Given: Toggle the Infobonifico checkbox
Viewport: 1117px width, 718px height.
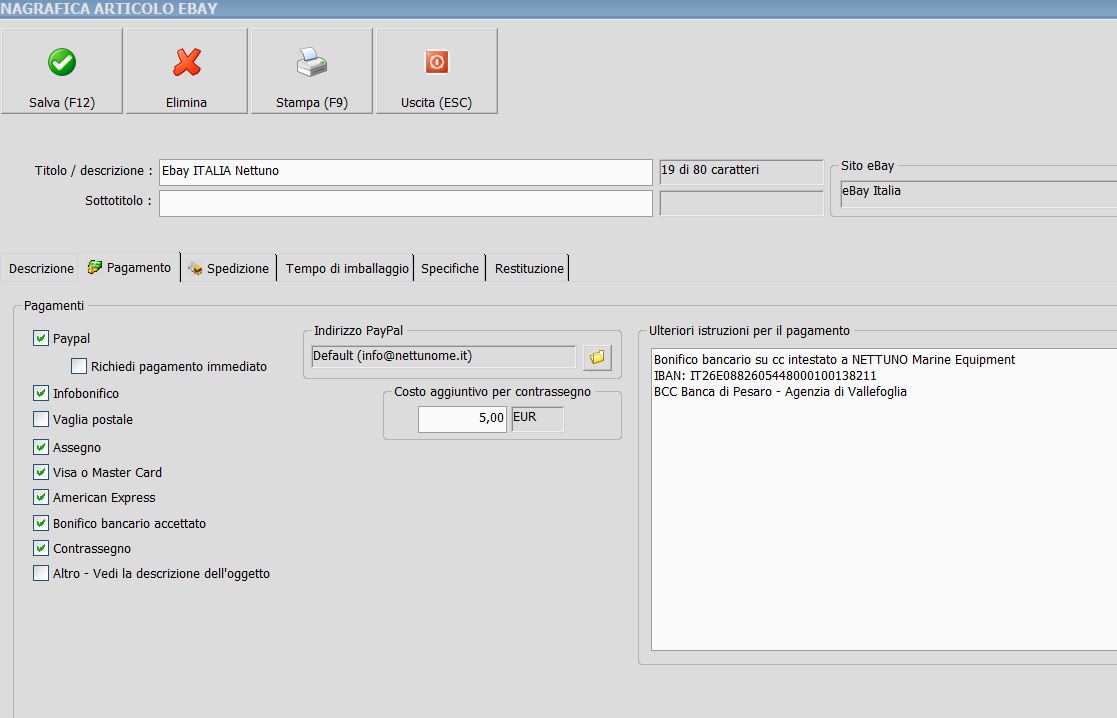Looking at the screenshot, I should (x=41, y=393).
